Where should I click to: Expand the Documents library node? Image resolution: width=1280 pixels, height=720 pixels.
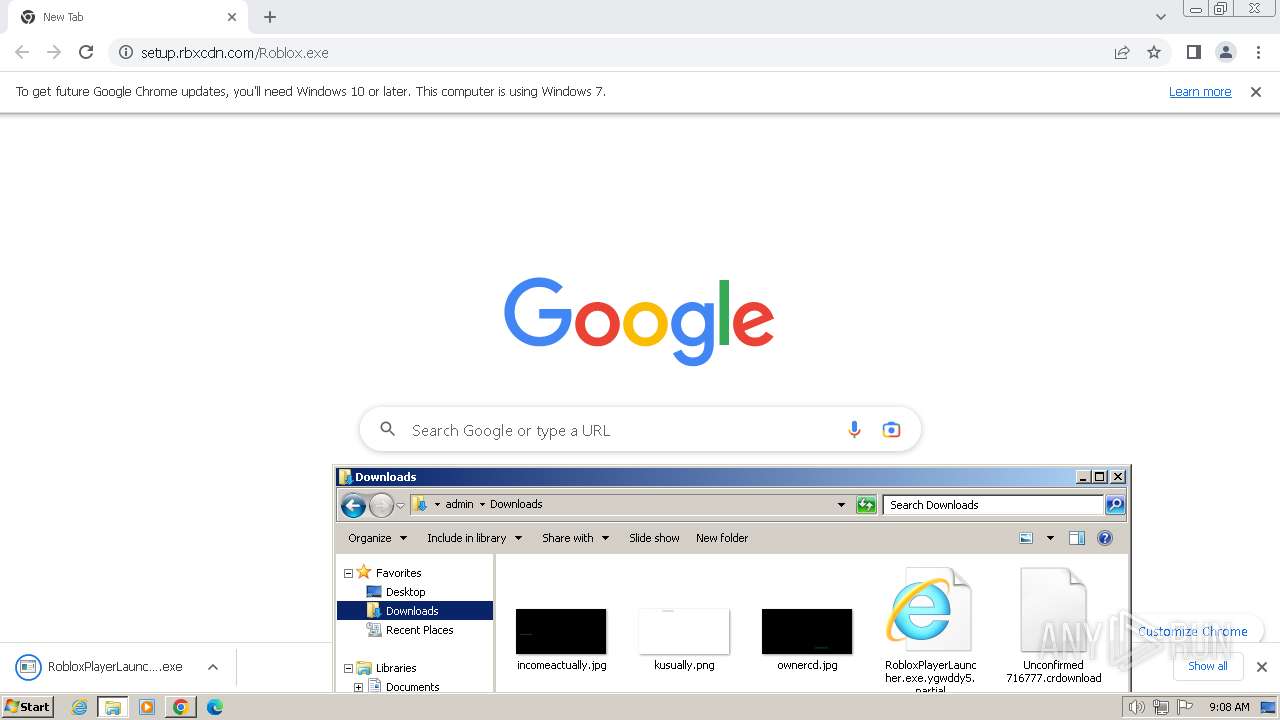(x=359, y=687)
